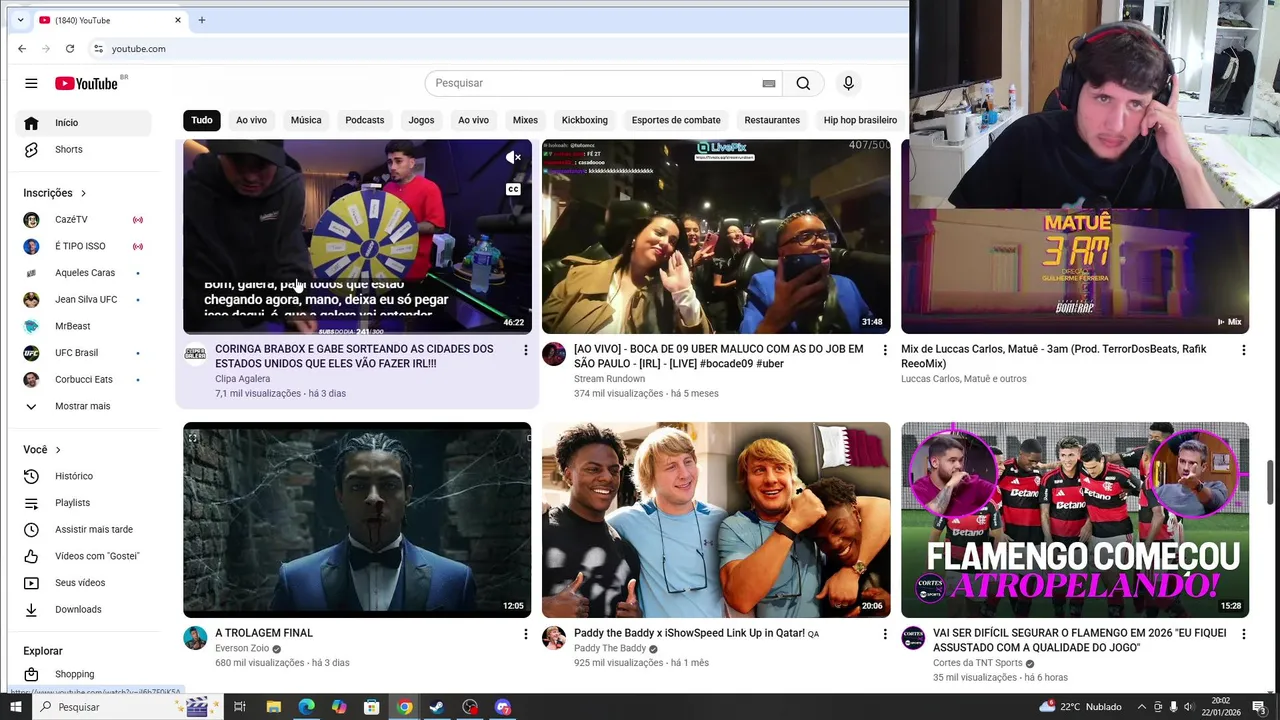Select the Podcasts filter chip
The image size is (1280, 720).
click(365, 120)
